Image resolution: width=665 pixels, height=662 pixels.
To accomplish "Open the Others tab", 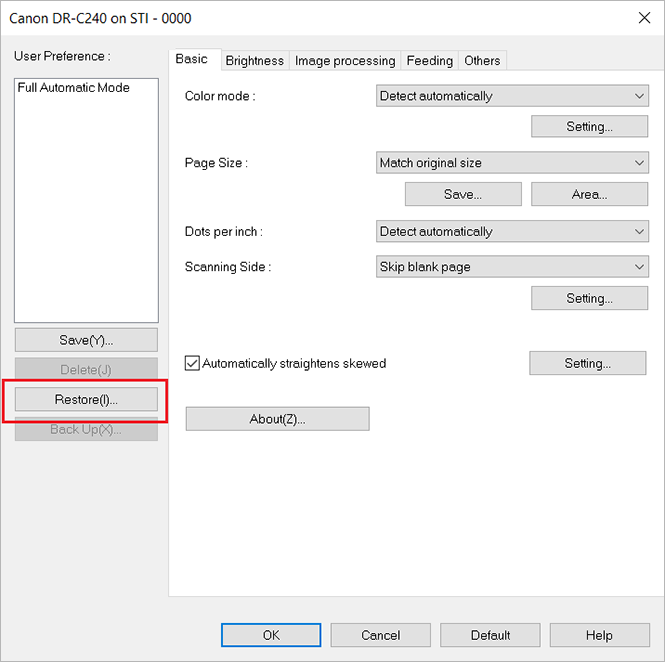I will (482, 61).
